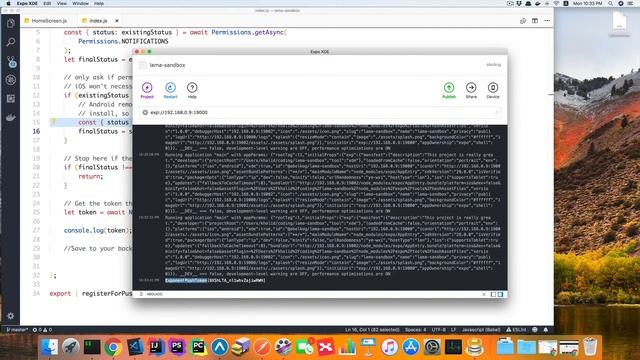Image resolution: width=640 pixels, height=360 pixels.
Task: Open Help in Expo XDE toolbar
Action: pos(192,90)
